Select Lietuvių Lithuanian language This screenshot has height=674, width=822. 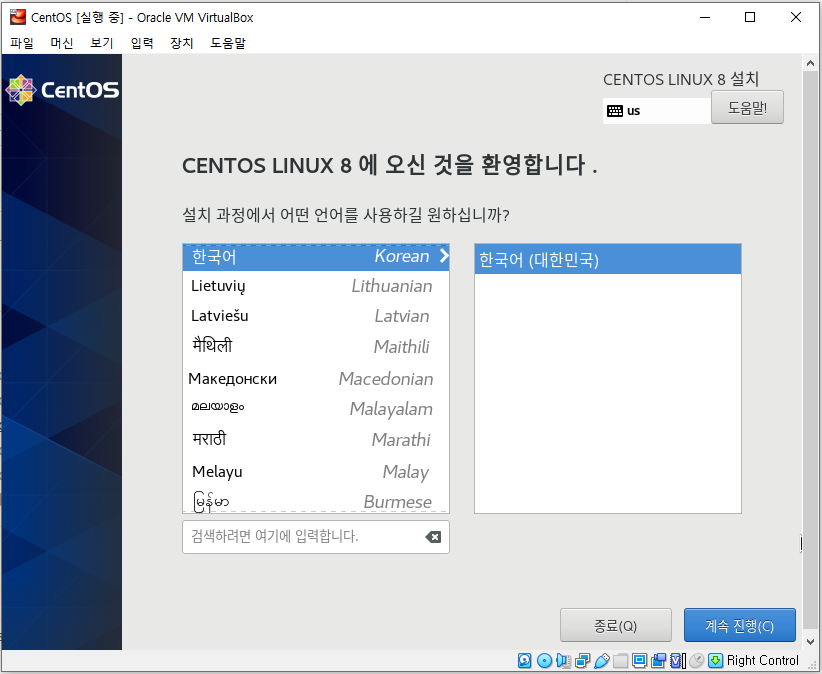tap(316, 286)
